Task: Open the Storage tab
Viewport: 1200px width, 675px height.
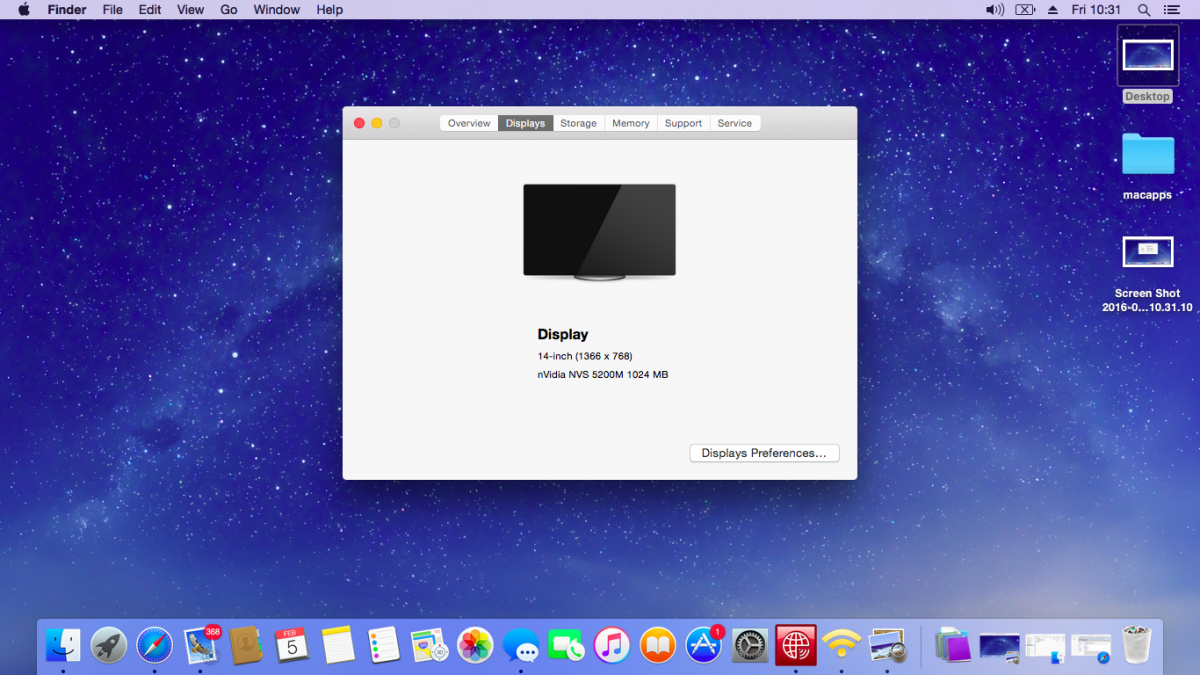Action: pos(578,123)
